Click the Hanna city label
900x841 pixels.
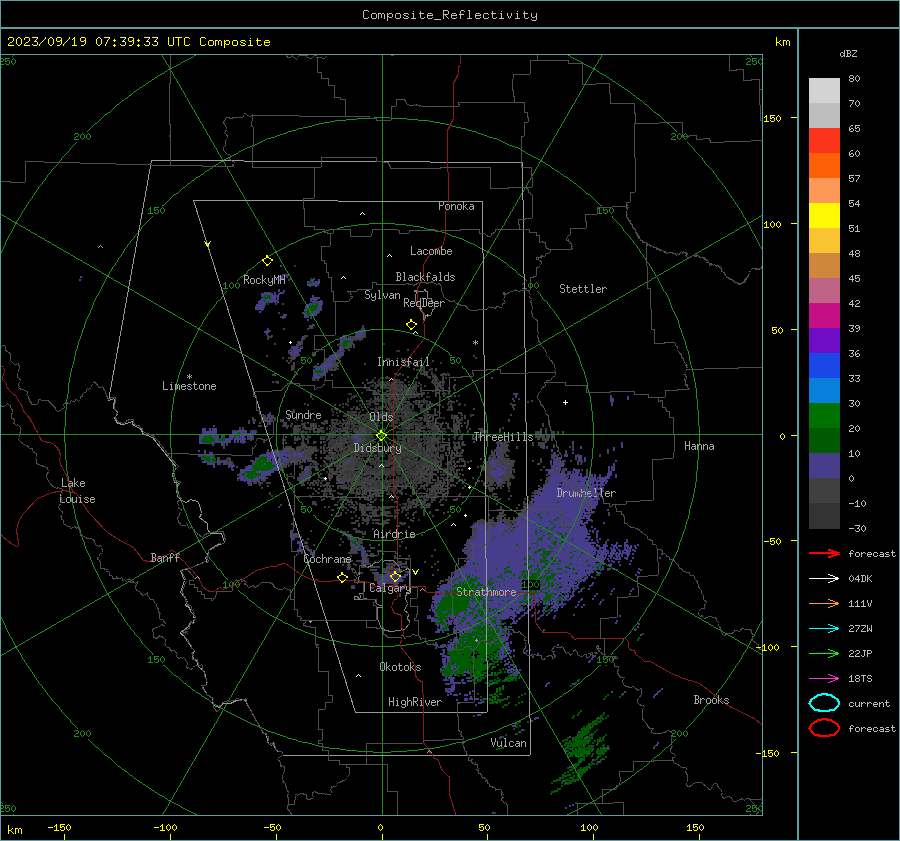coord(699,446)
